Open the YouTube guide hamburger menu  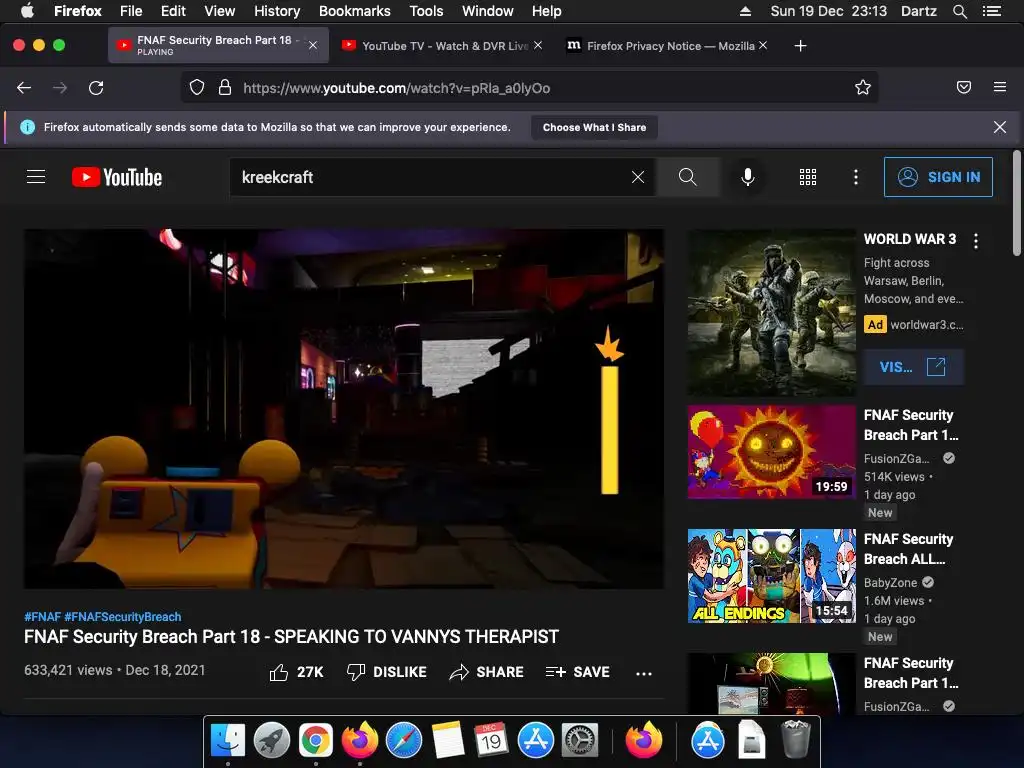(x=36, y=177)
